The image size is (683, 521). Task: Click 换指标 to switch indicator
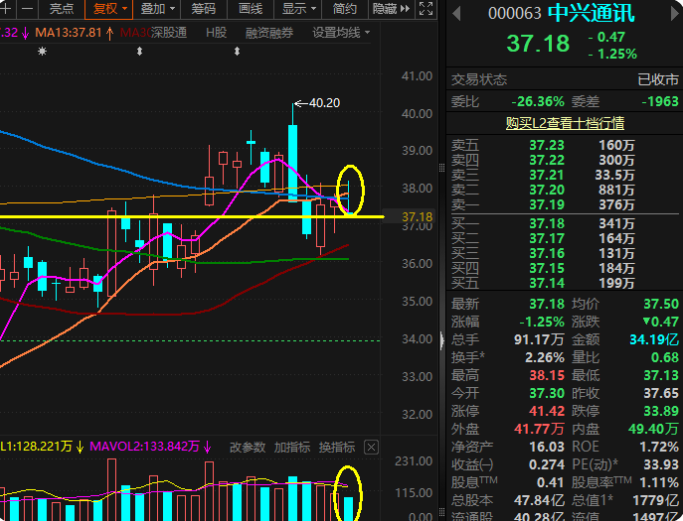tap(337, 447)
